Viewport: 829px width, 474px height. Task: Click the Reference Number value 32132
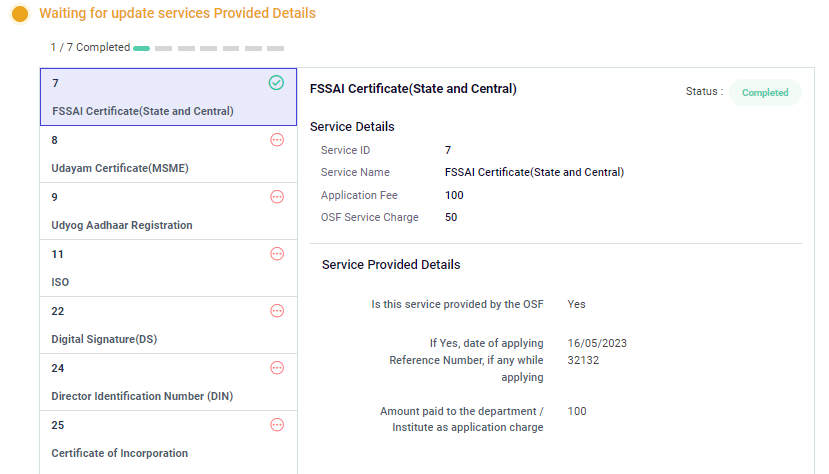click(583, 360)
